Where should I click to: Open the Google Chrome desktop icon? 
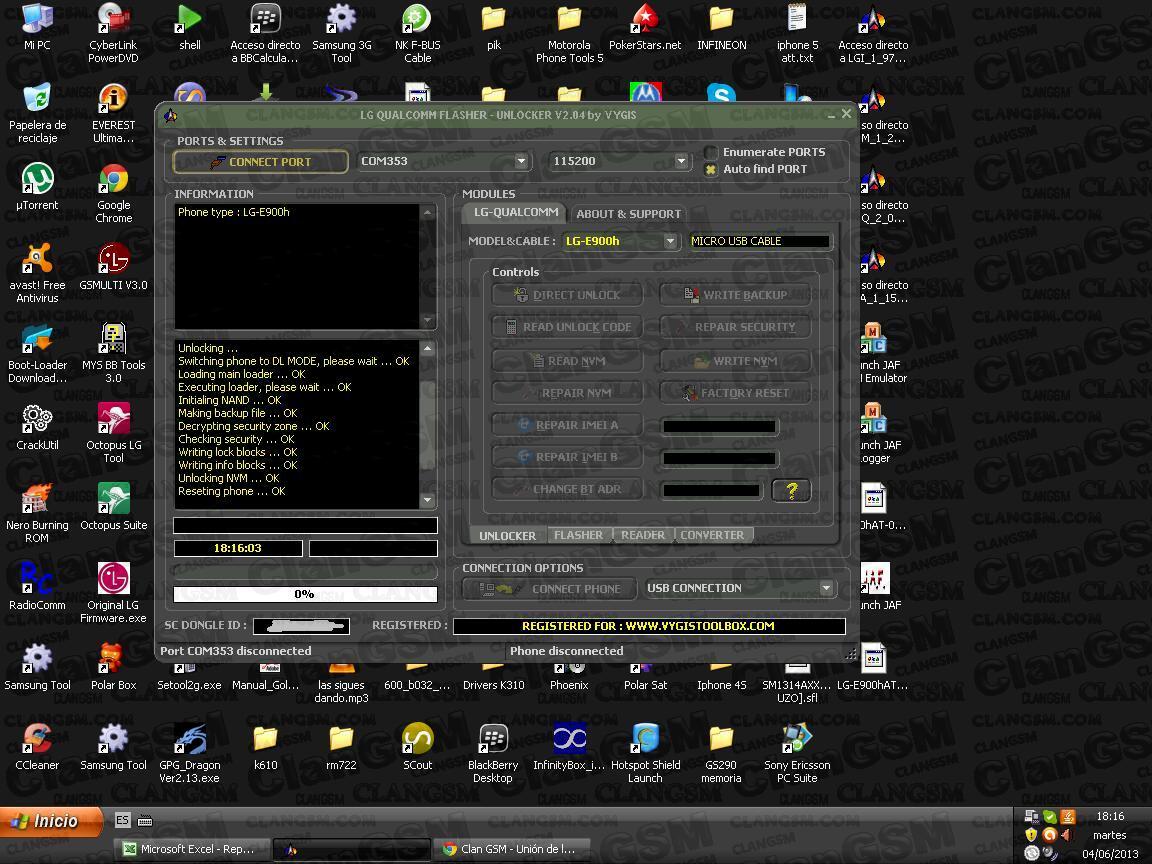click(113, 193)
